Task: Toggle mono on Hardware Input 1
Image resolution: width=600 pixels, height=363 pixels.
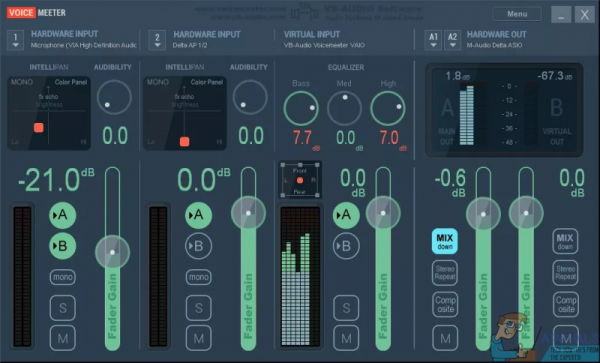Action: 63,277
